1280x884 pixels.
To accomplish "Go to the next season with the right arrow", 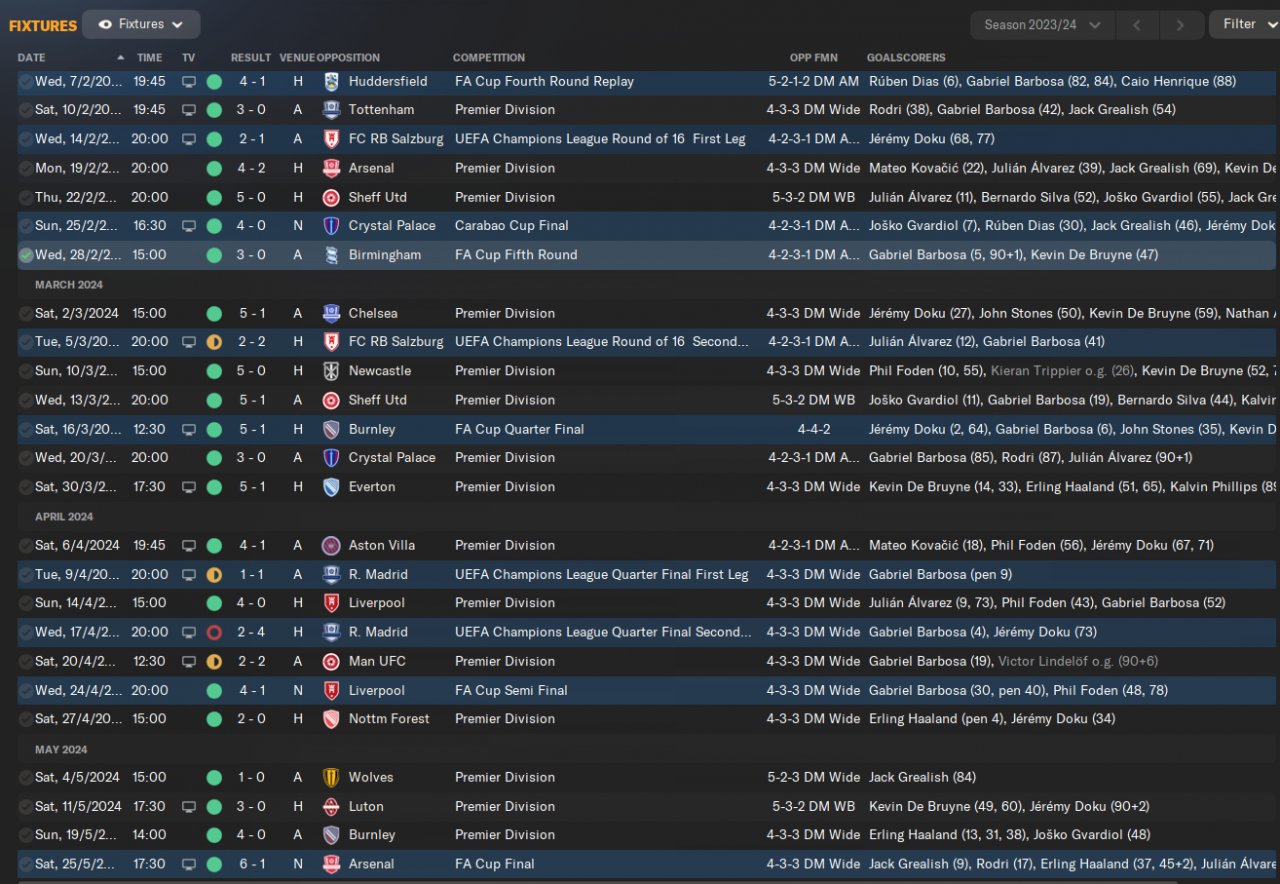I will point(1181,25).
